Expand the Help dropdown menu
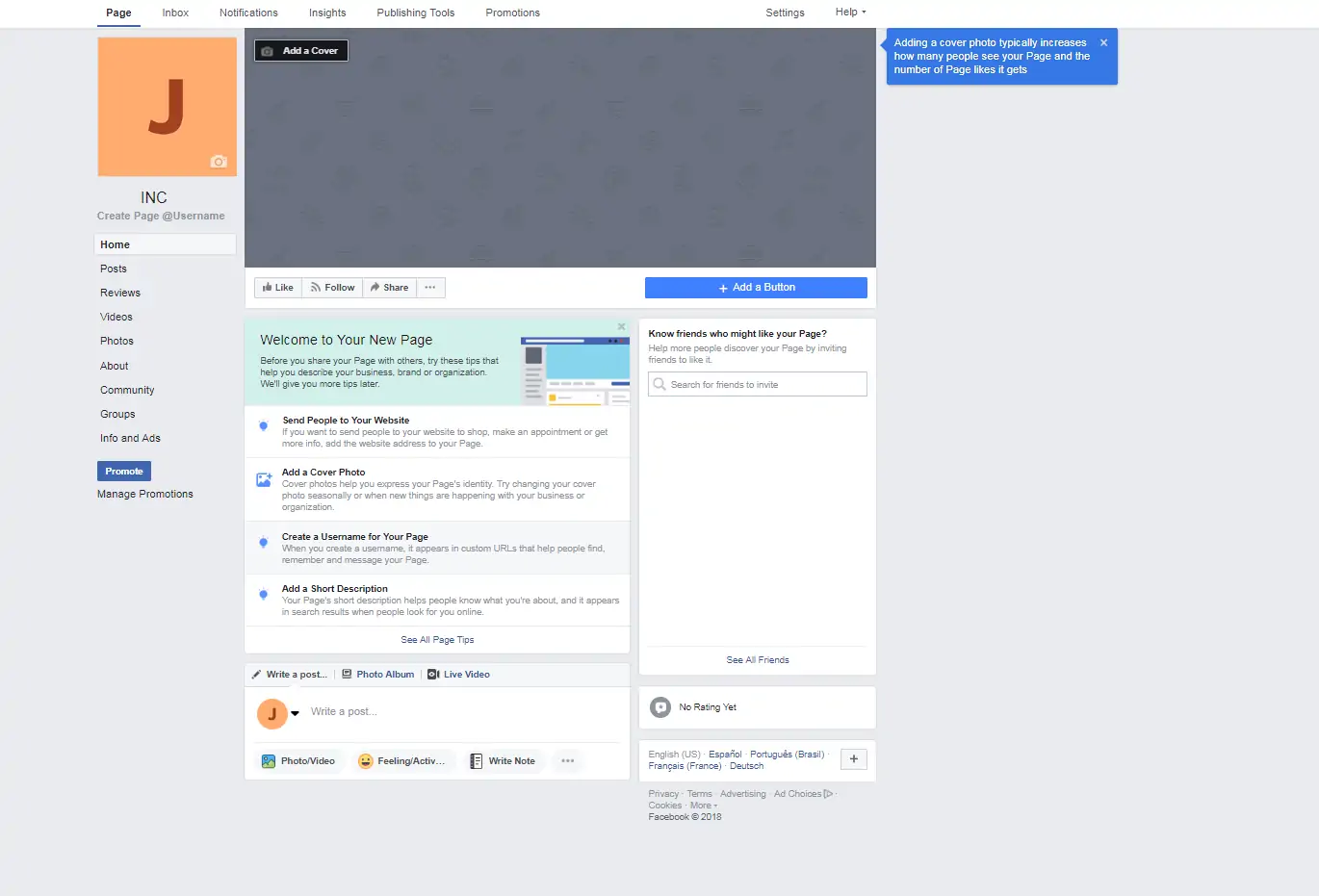Image resolution: width=1319 pixels, height=896 pixels. 850,13
